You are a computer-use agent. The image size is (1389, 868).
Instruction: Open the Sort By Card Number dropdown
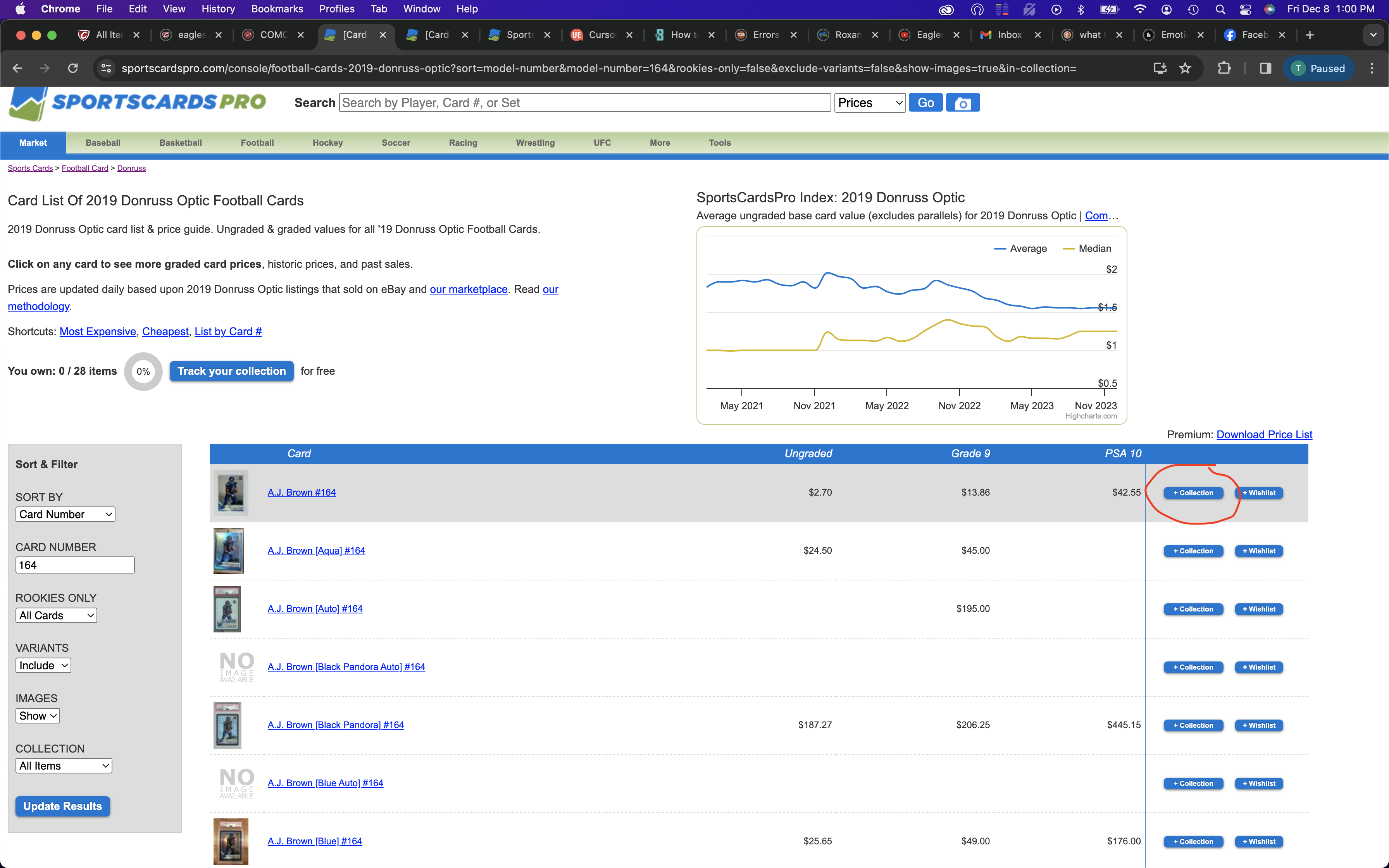coord(65,514)
